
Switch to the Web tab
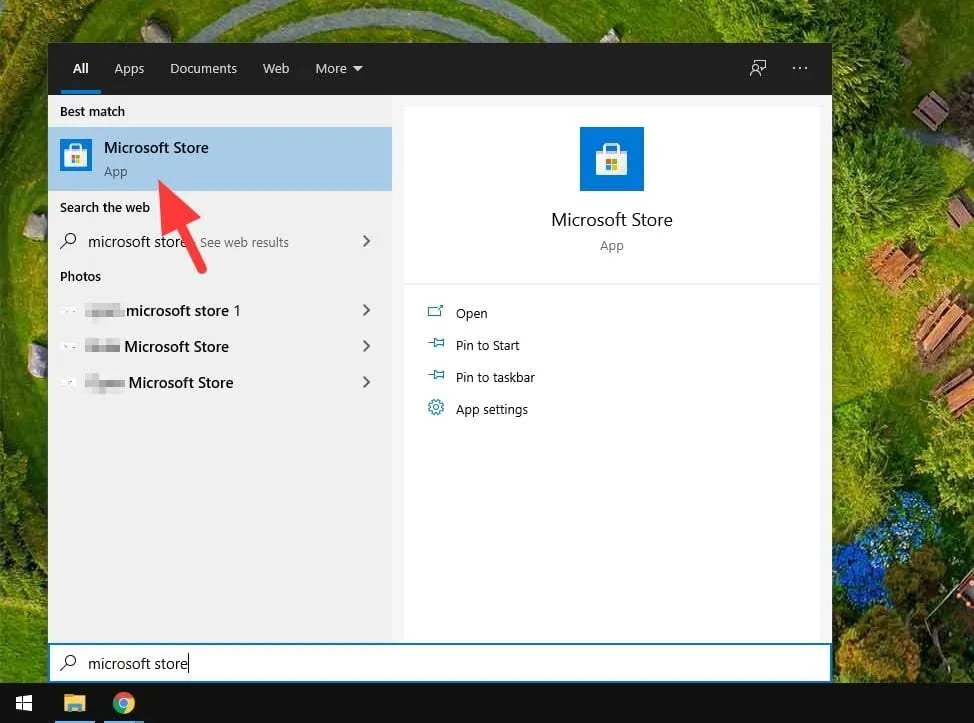[x=276, y=68]
